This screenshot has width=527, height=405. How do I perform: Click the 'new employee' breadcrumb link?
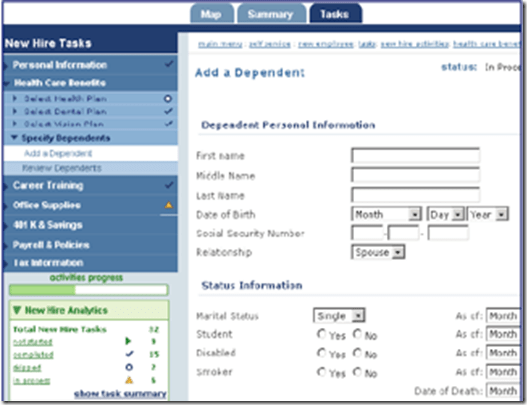326,44
